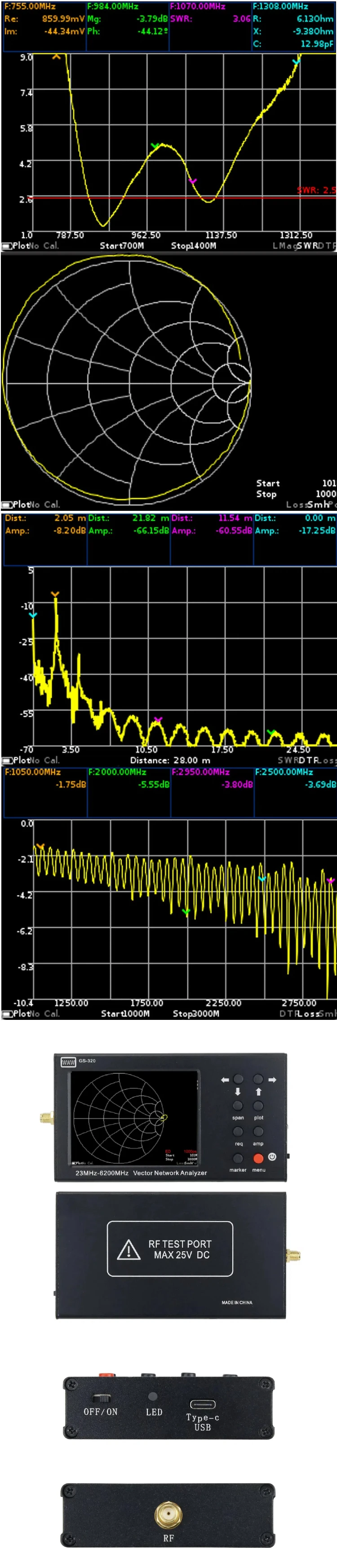Click the RF TEST PORT warning label

(170, 1249)
